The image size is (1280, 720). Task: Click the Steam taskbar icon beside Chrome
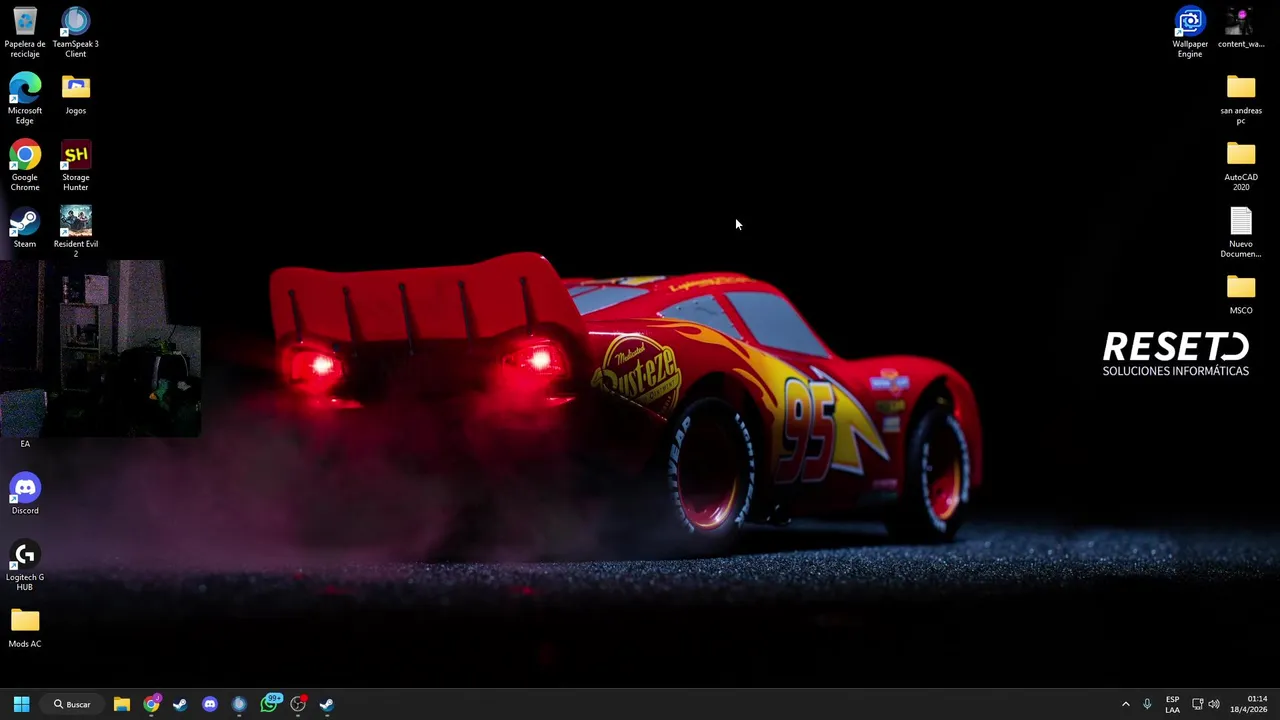pyautogui.click(x=180, y=704)
